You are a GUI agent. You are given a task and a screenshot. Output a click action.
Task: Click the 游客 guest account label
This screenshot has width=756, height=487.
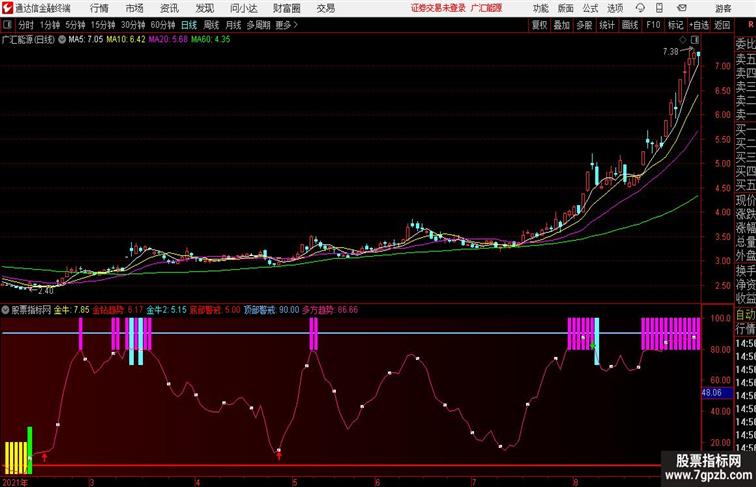(x=723, y=8)
